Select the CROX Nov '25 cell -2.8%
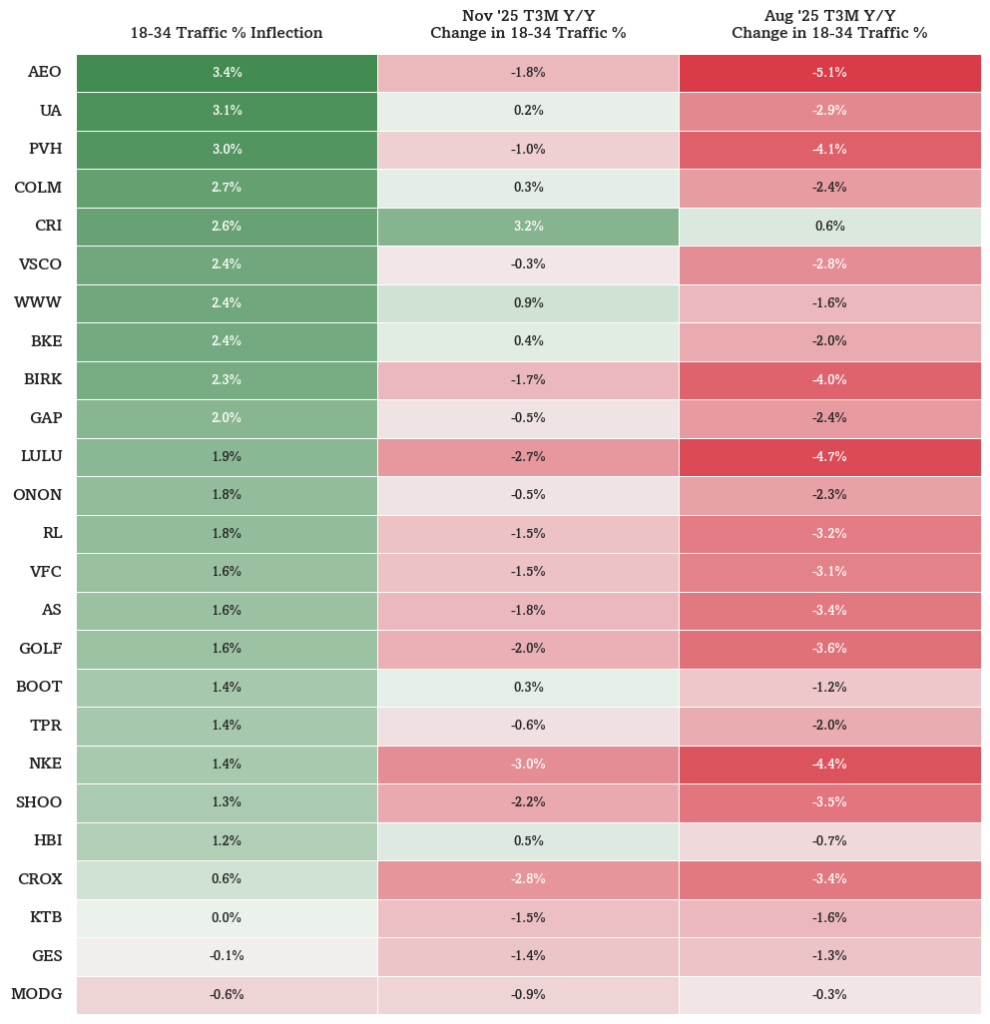990x1024 pixels. [528, 879]
